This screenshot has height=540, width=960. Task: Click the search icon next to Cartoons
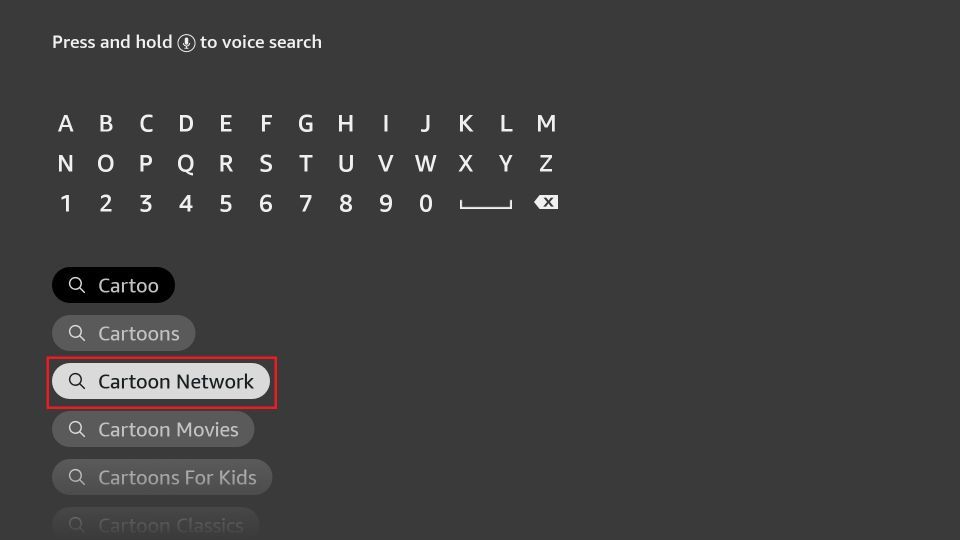coord(77,333)
